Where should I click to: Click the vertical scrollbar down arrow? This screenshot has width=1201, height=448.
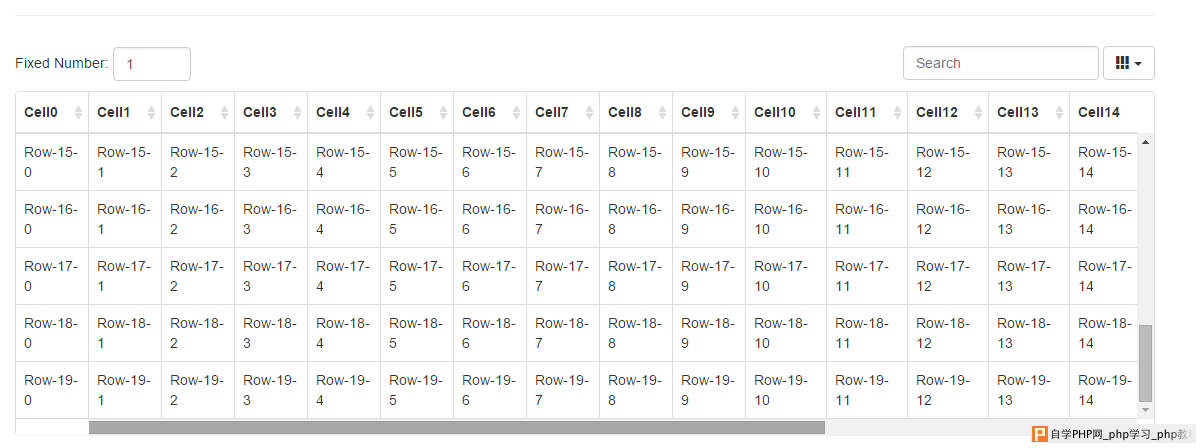(x=1146, y=410)
